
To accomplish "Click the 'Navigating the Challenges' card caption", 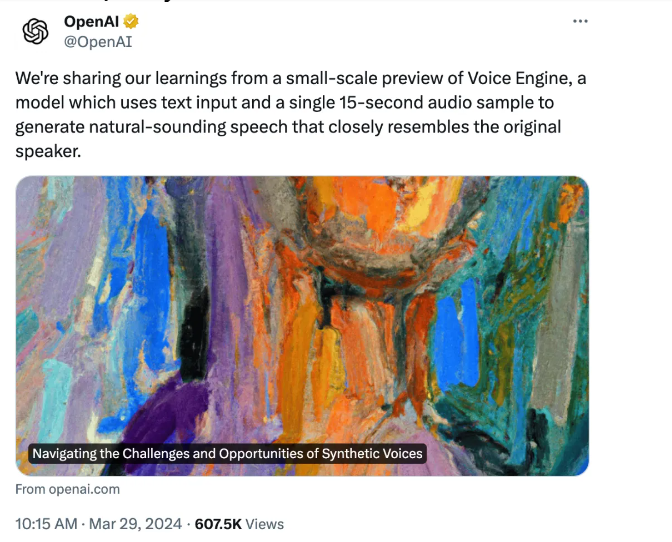I will click(228, 453).
